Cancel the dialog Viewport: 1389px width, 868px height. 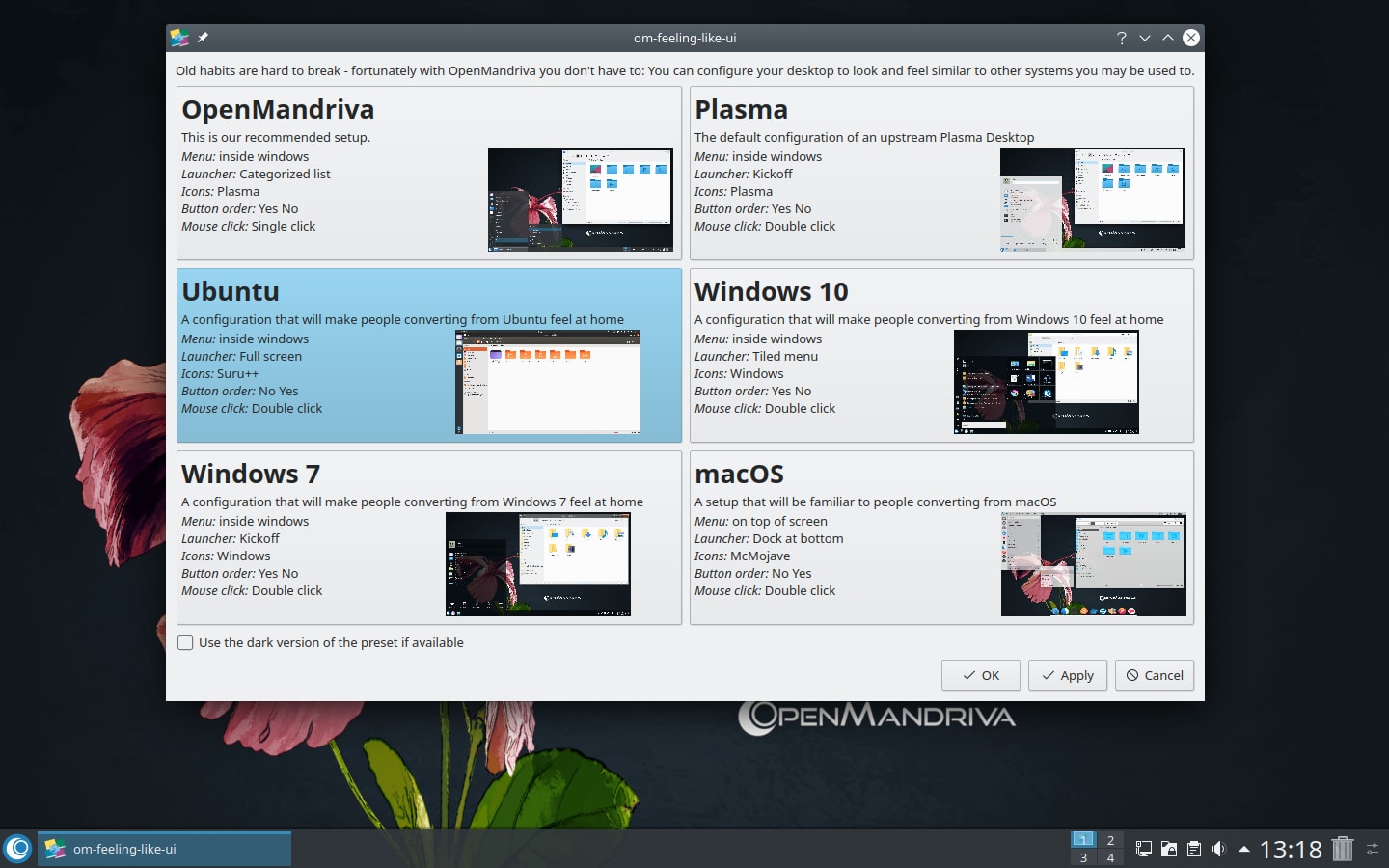pyautogui.click(x=1155, y=675)
